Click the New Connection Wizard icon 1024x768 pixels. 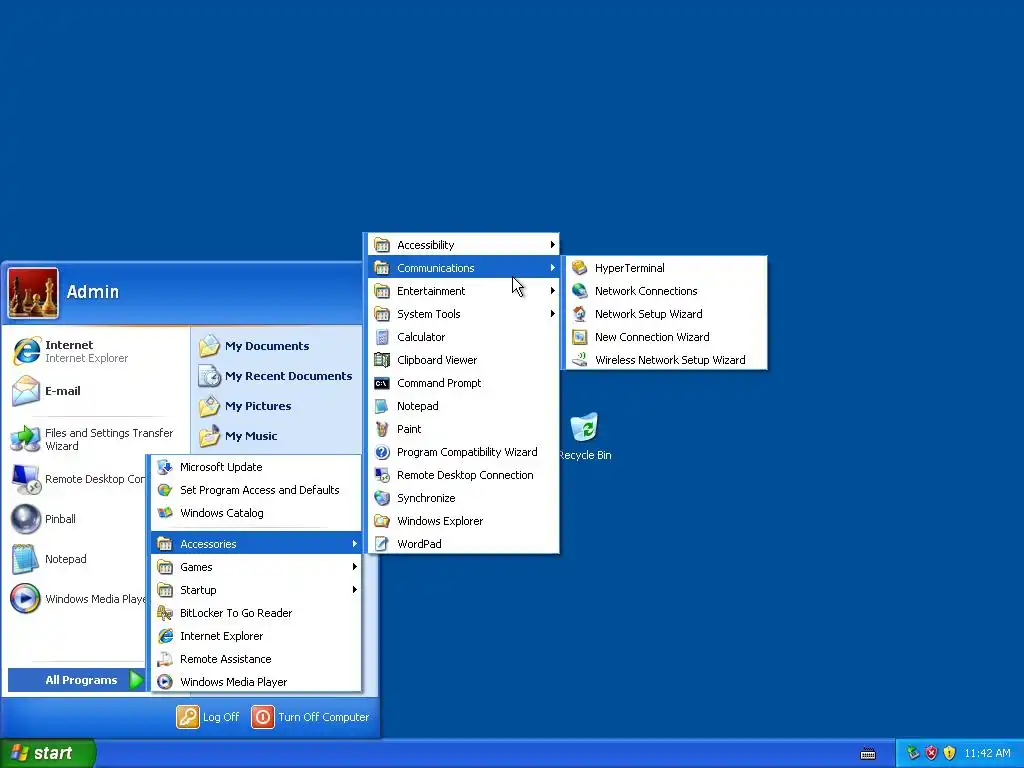pos(579,337)
